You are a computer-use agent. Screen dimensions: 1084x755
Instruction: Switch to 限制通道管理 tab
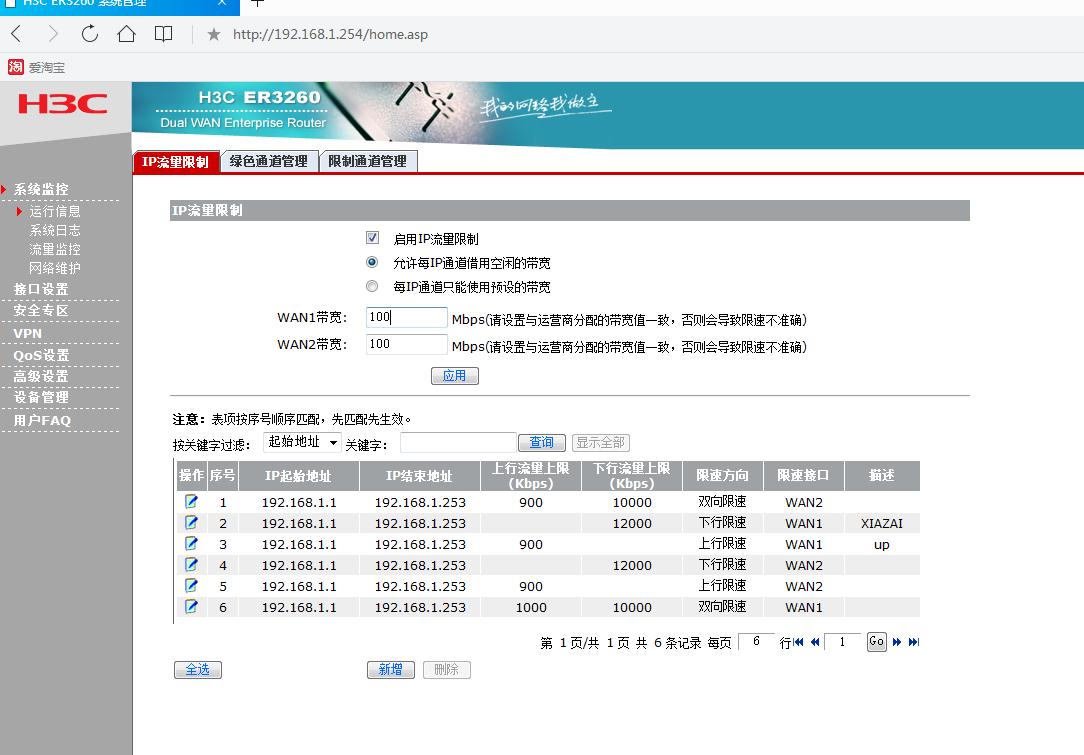pyautogui.click(x=368, y=161)
